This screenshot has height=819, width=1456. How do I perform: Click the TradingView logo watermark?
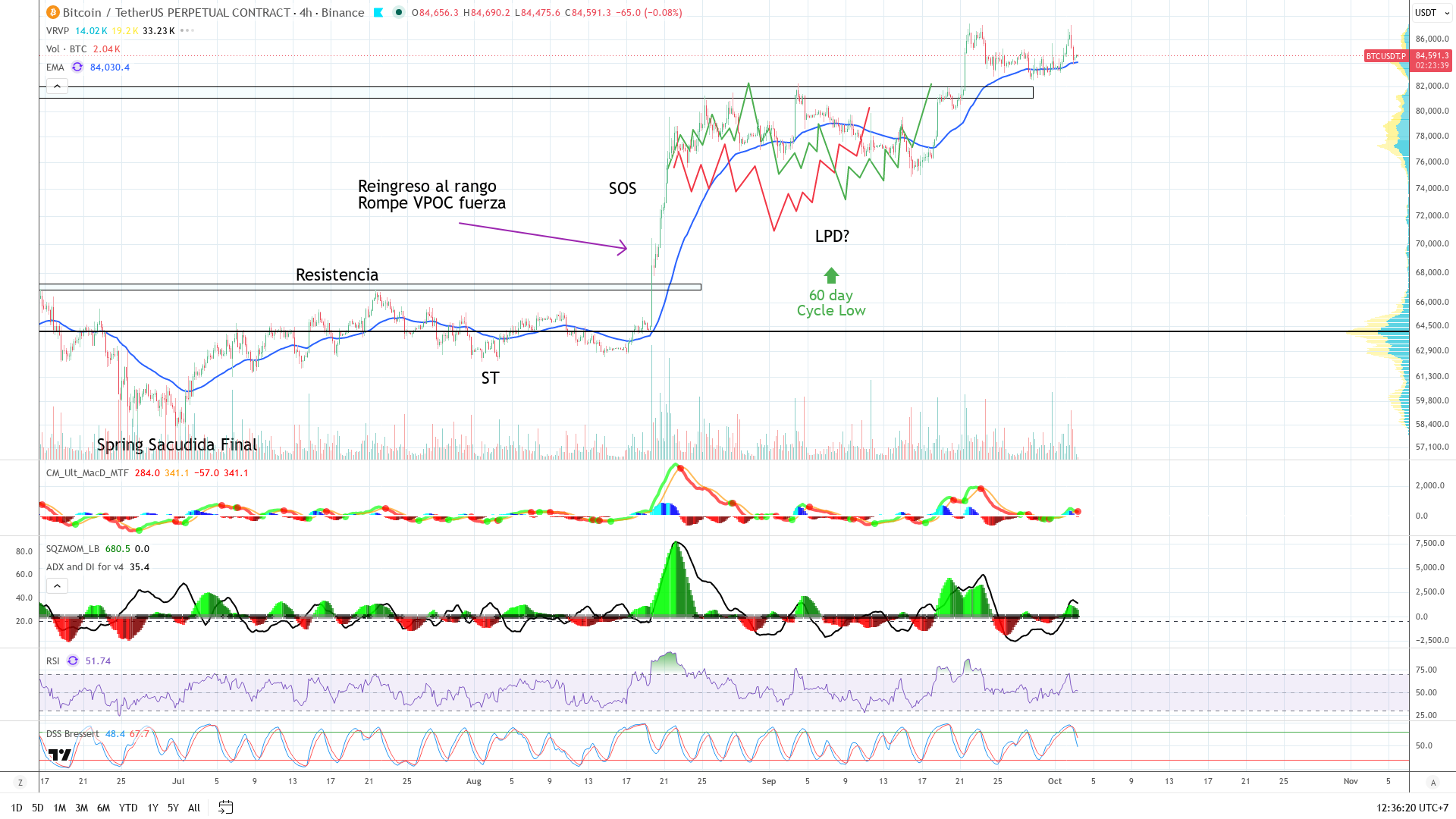[60, 755]
